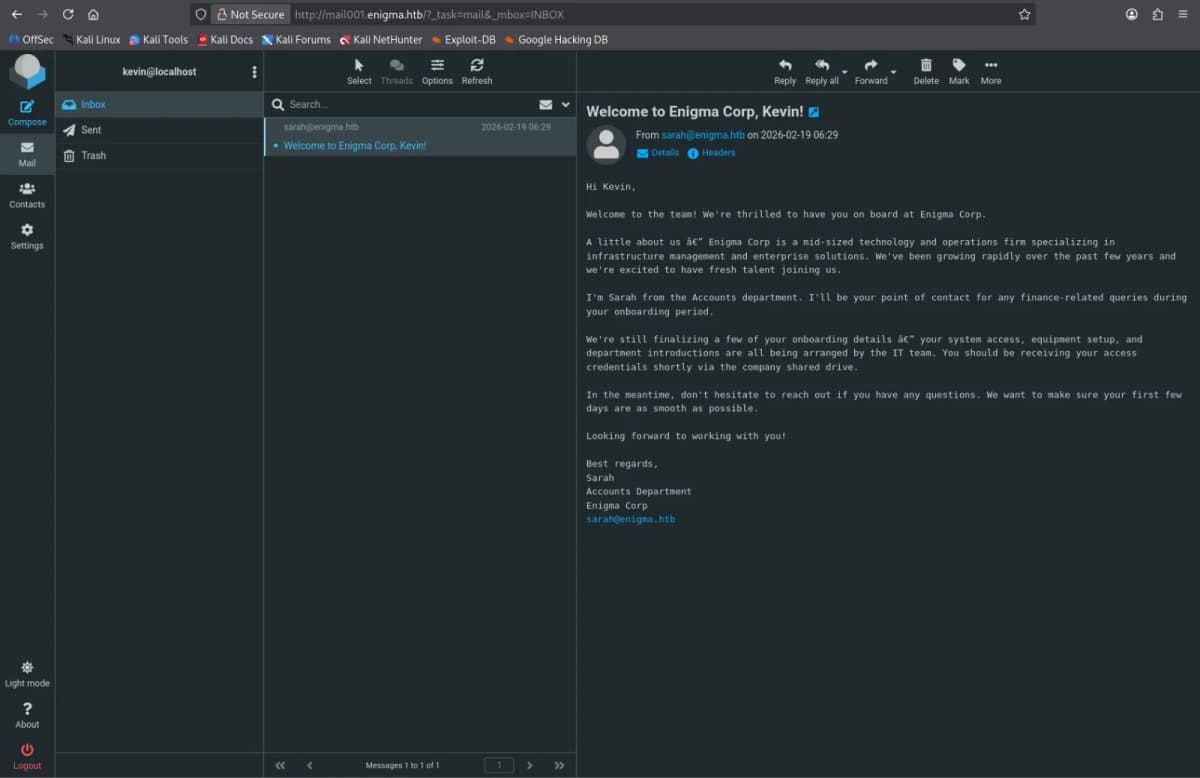This screenshot has height=778, width=1200.
Task: Delete the open message
Action: click(x=926, y=71)
